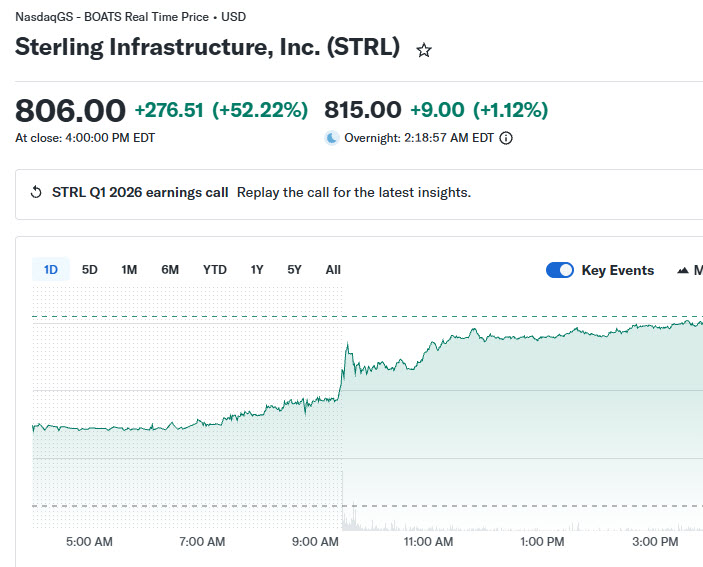The width and height of the screenshot is (703, 567).
Task: Click the +276.51 price change value
Action: pos(169,110)
